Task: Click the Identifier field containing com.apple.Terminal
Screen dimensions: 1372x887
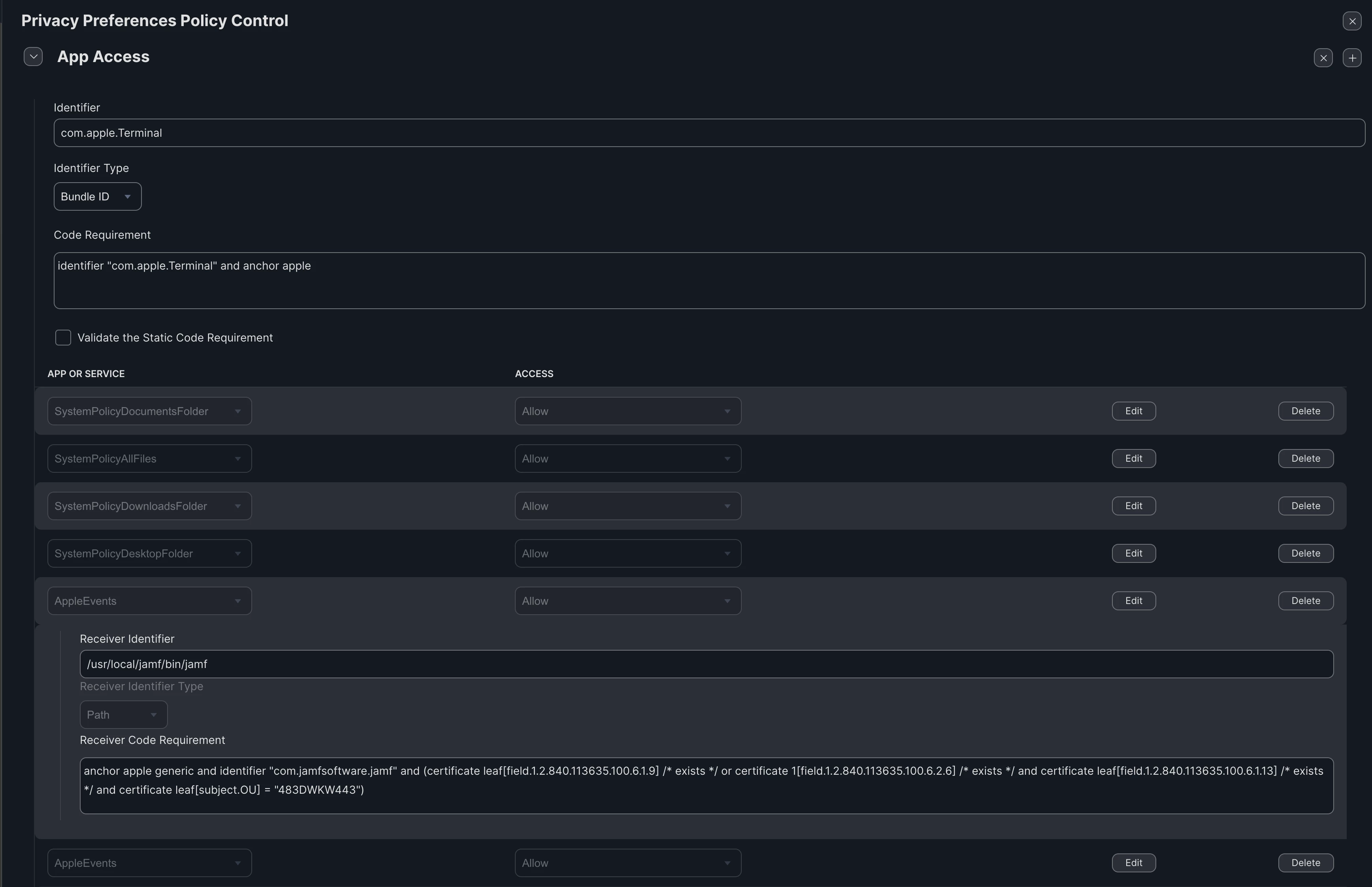Action: point(709,133)
